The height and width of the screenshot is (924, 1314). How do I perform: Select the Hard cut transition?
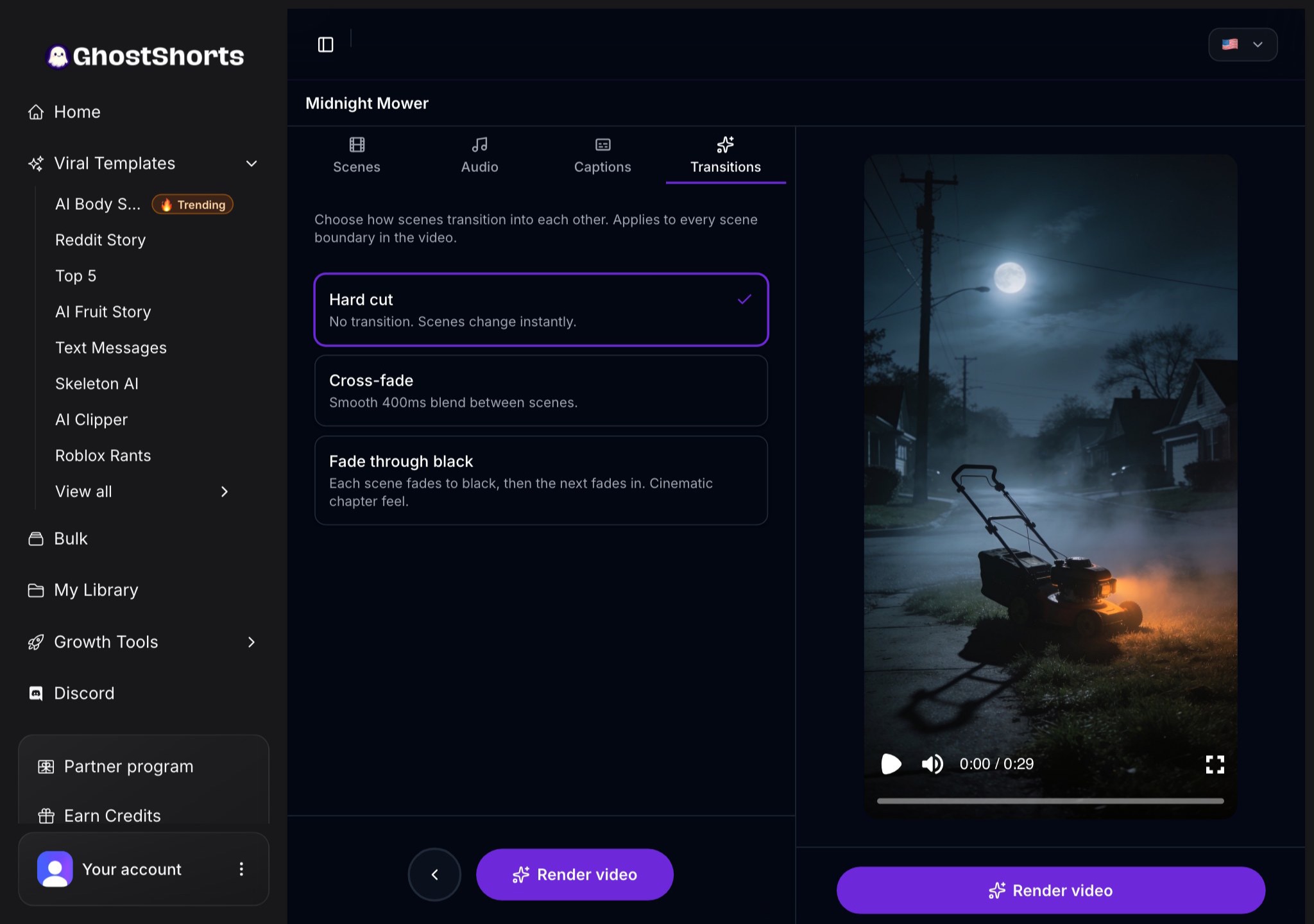click(541, 310)
